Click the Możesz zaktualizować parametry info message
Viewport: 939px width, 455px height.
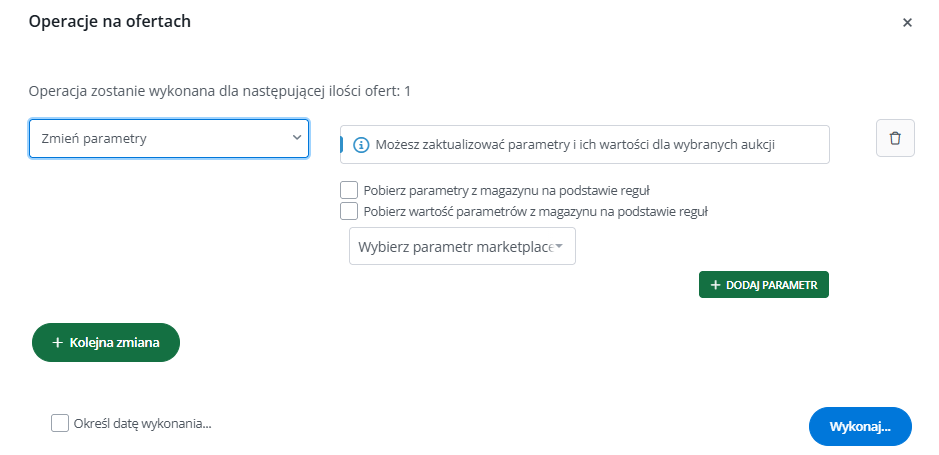577,144
